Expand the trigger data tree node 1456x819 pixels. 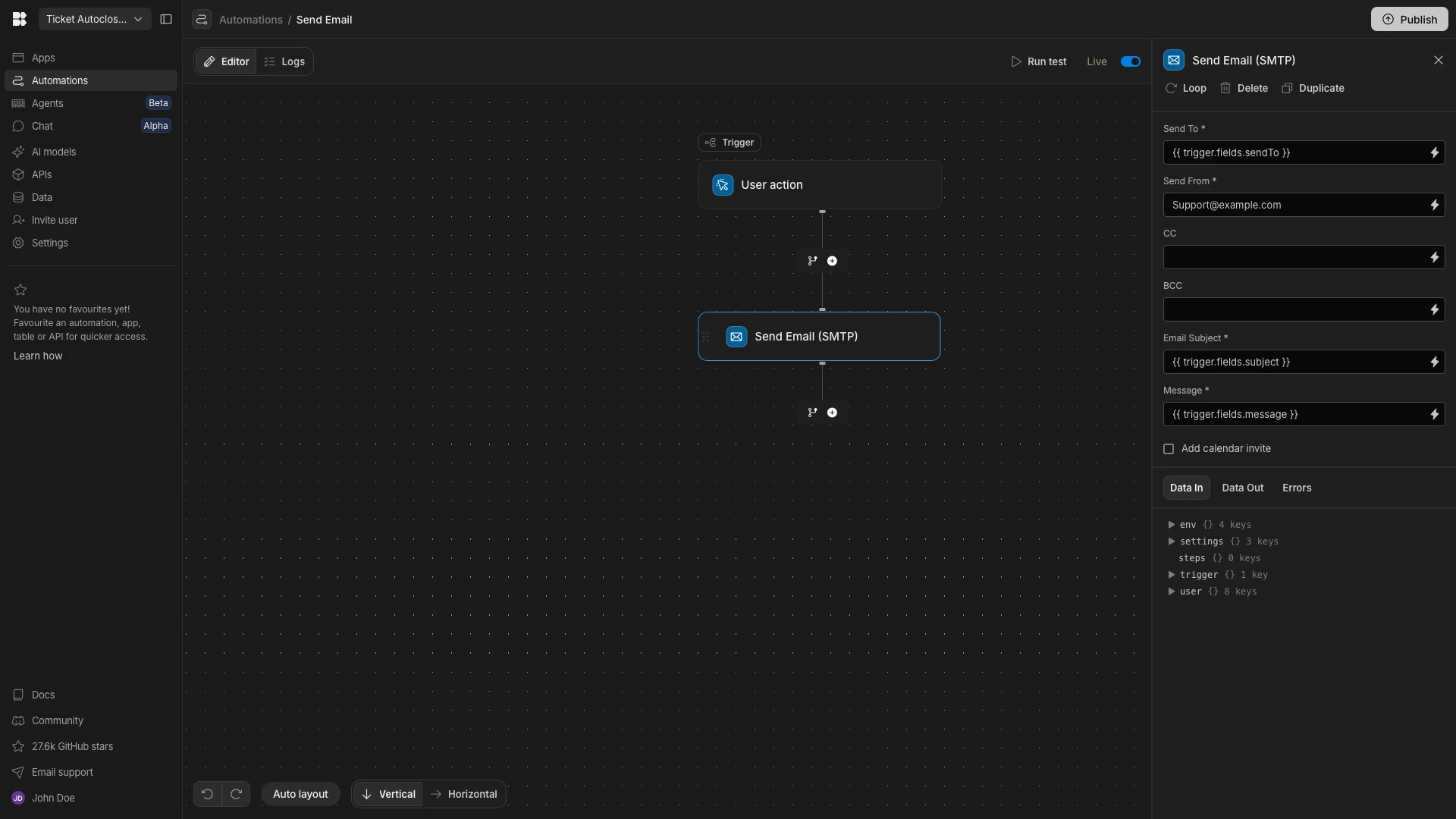(x=1172, y=575)
